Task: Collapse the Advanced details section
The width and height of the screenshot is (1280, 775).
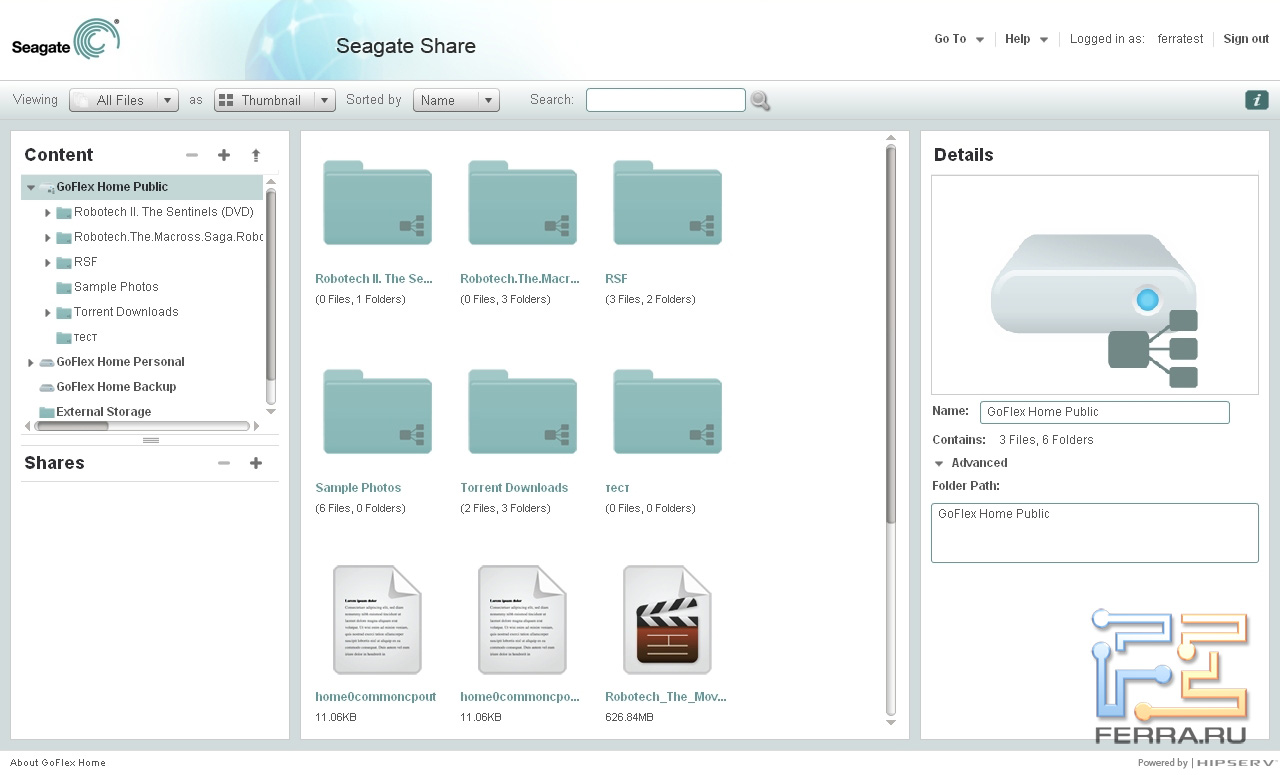Action: coord(939,463)
